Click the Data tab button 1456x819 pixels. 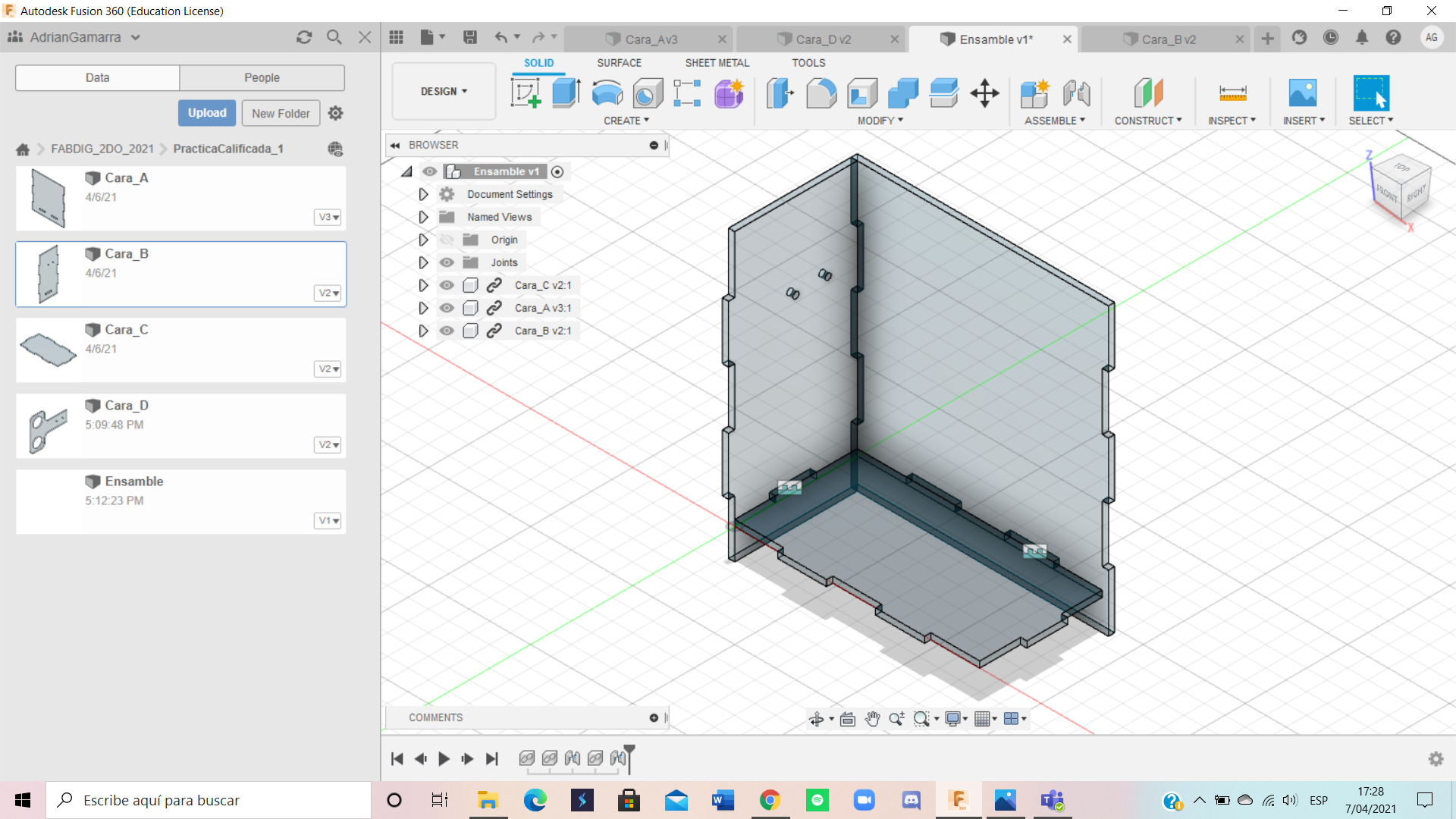tap(97, 77)
